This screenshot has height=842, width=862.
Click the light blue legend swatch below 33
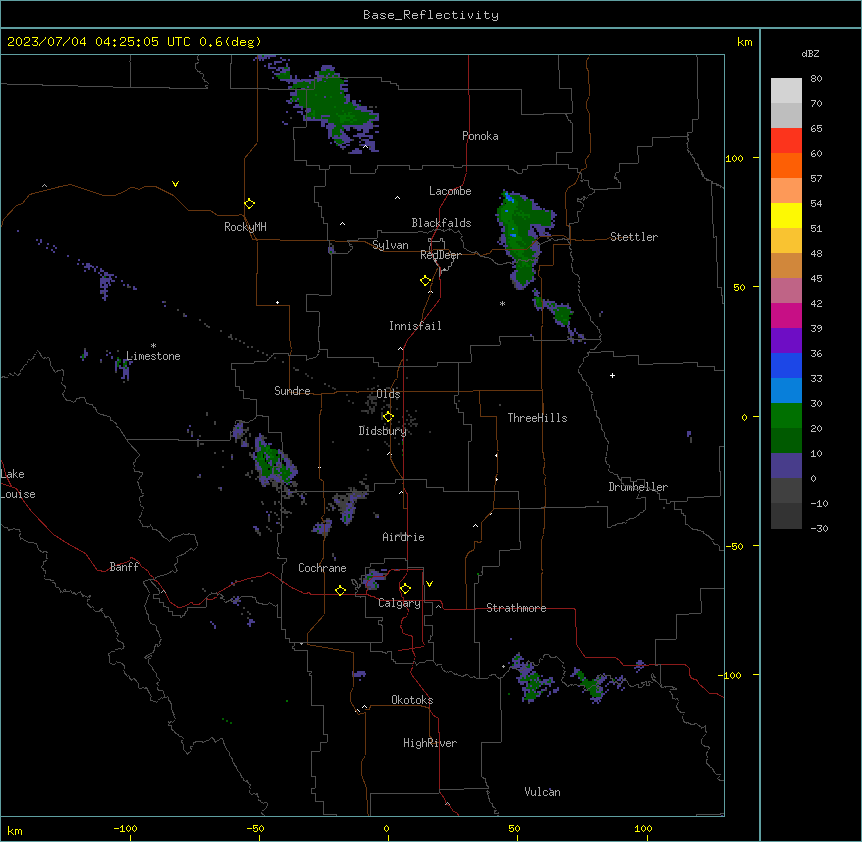[x=786, y=391]
